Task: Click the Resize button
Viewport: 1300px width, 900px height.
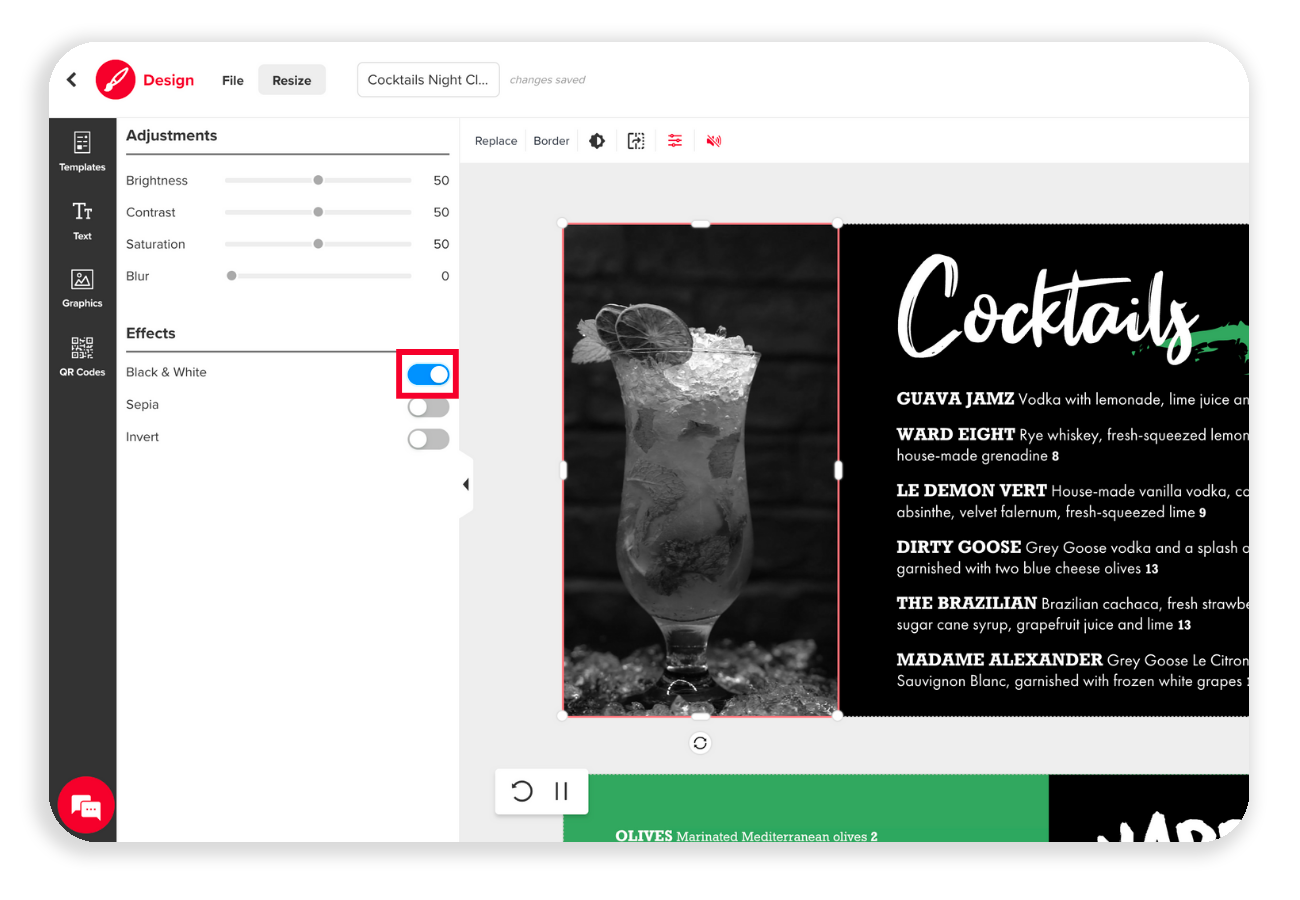Action: pyautogui.click(x=292, y=80)
